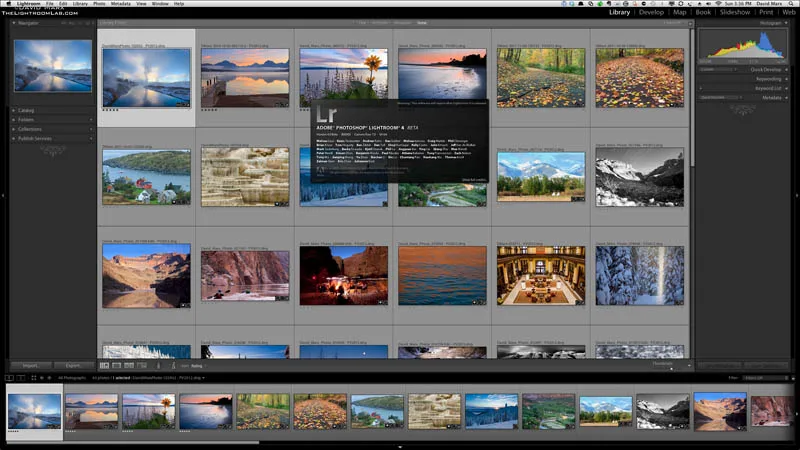Click the Export button
This screenshot has width=800, height=450.
[73, 365]
